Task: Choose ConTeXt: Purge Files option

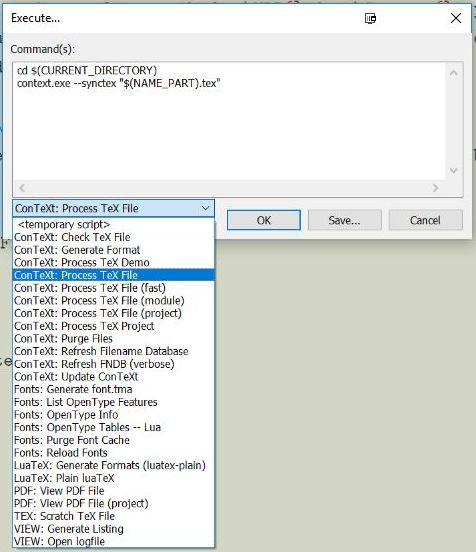Action: tap(113, 339)
